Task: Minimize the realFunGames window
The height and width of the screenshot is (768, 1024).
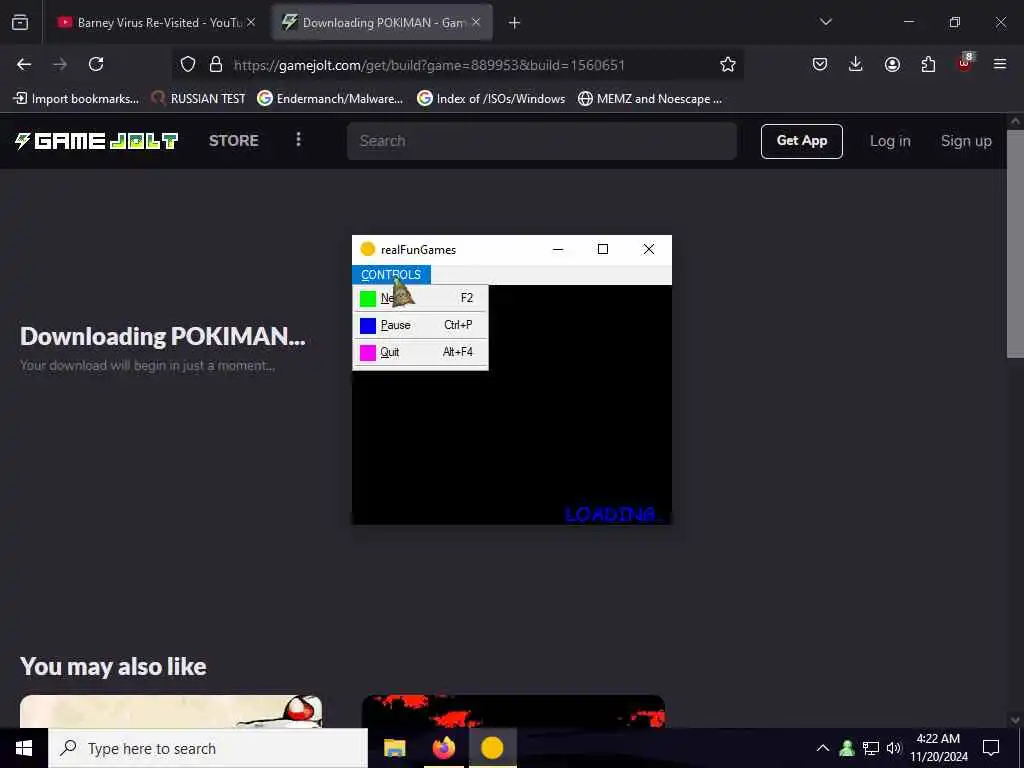Action: coord(558,249)
